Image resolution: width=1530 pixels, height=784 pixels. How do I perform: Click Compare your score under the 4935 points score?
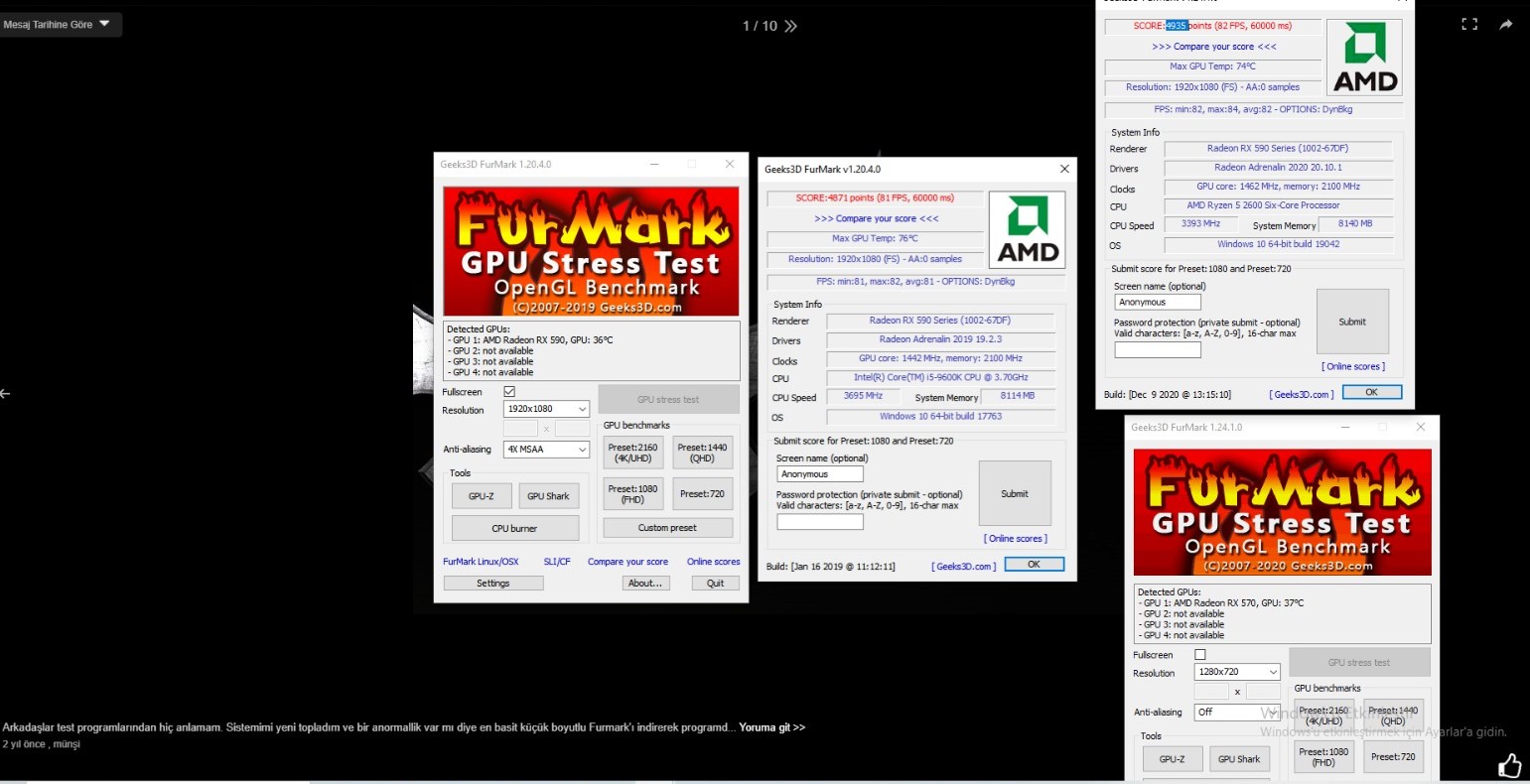1213,47
